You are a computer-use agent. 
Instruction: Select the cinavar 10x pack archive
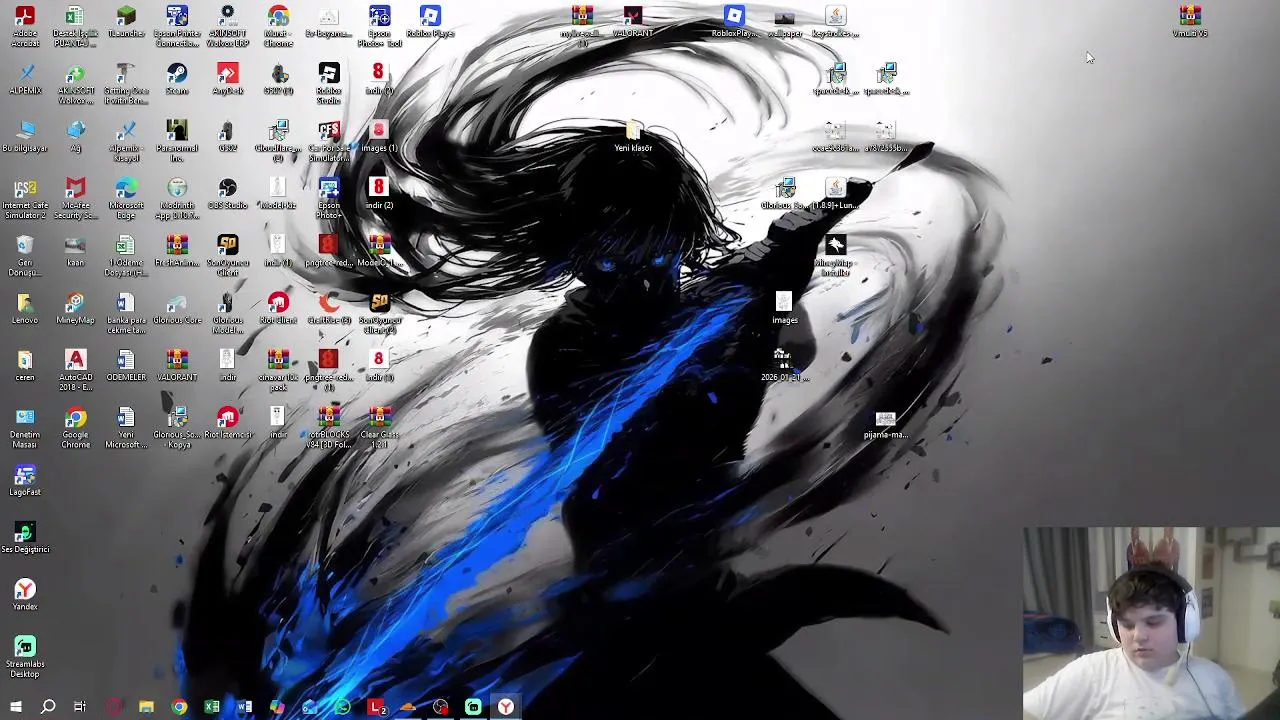click(x=278, y=370)
